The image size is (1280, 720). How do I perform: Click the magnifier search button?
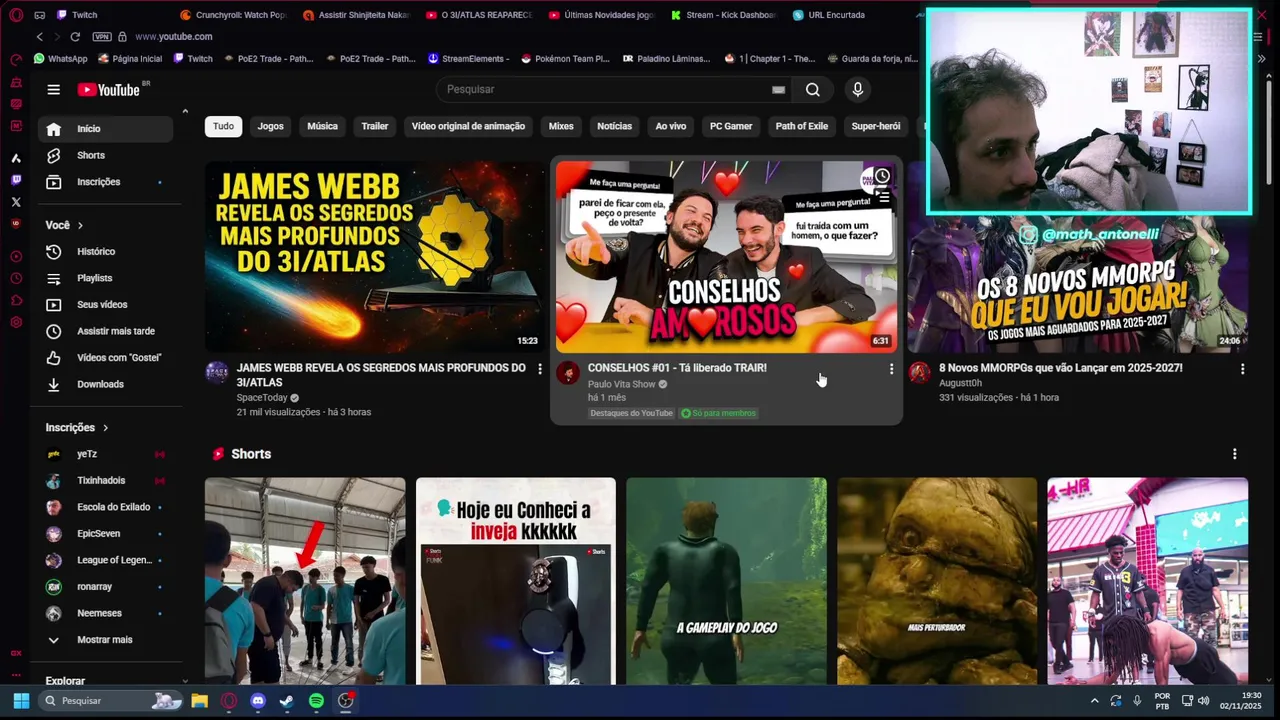813,89
